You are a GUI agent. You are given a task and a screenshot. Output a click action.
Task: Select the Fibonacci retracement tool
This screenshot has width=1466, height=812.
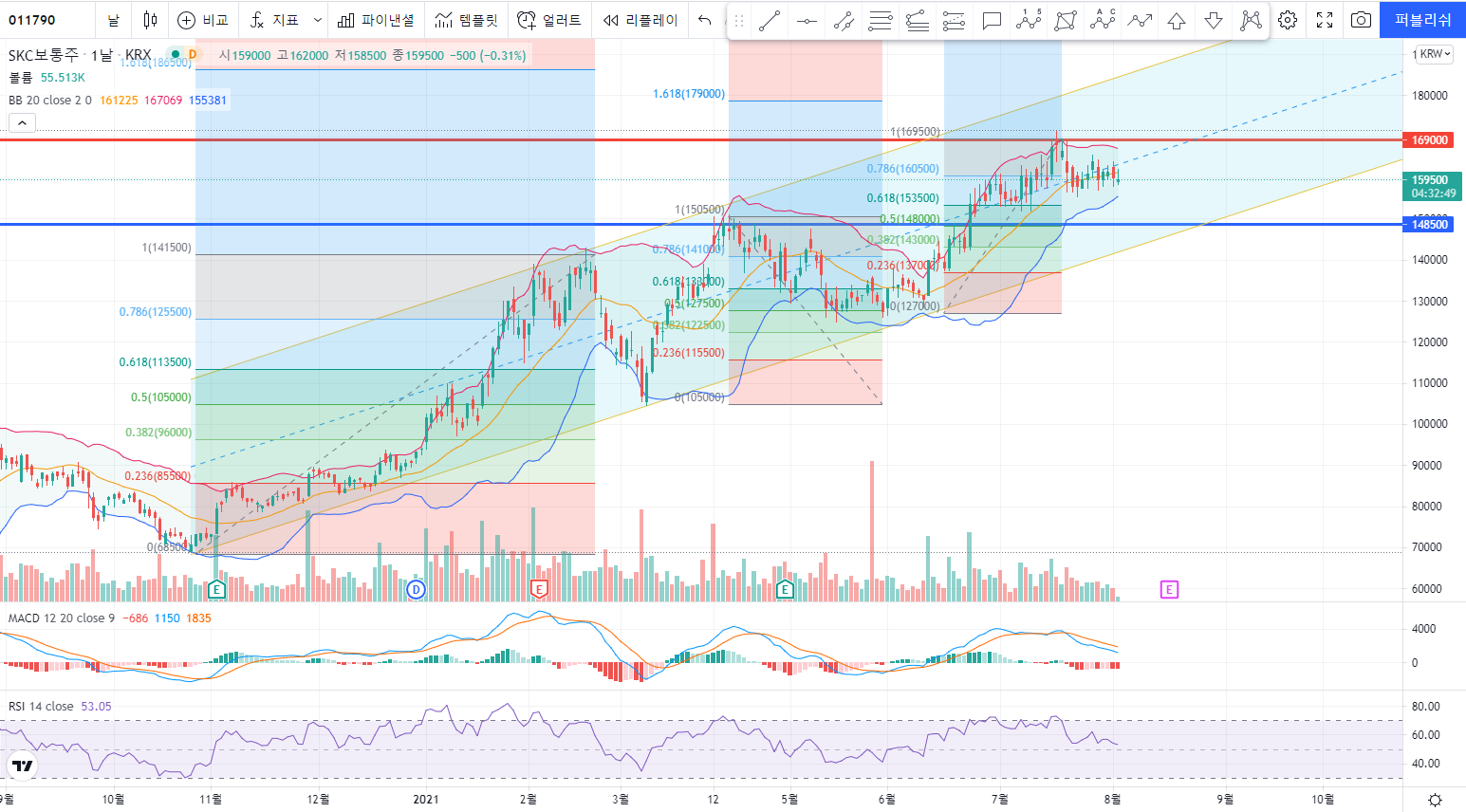[x=881, y=21]
